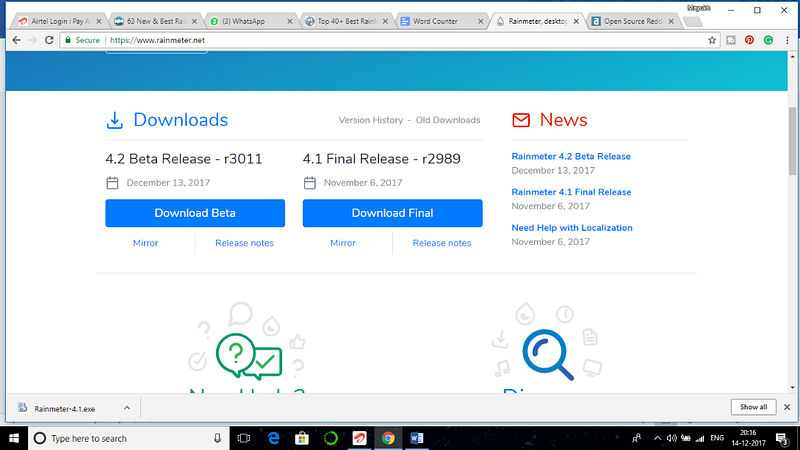The width and height of the screenshot is (800, 450).
Task: Open the Pinterest extension icon
Action: tap(749, 40)
